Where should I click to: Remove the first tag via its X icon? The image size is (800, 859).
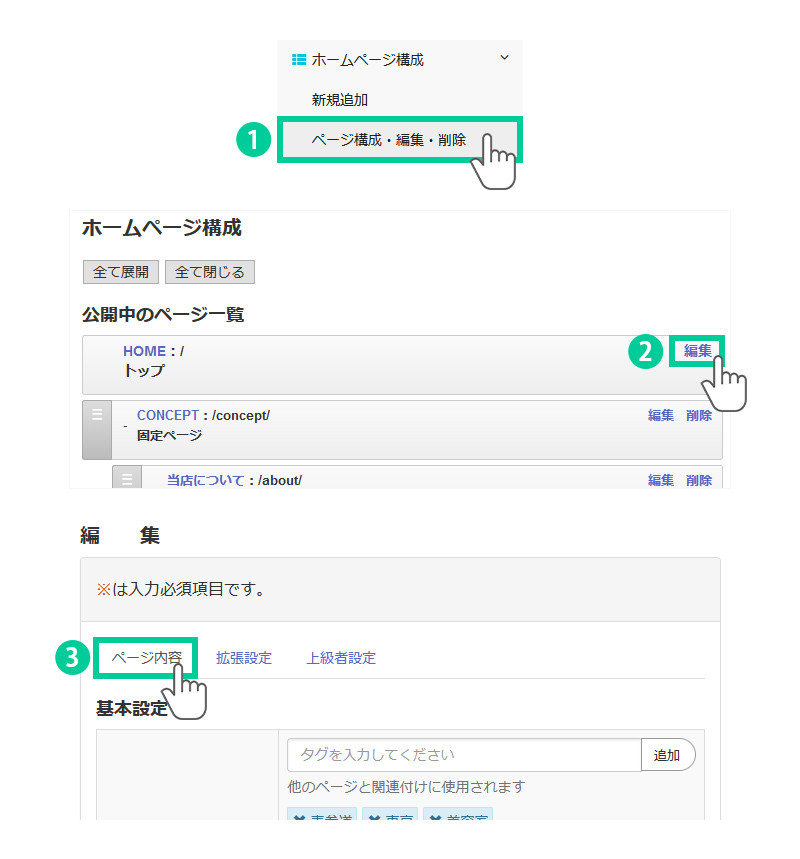coord(299,819)
